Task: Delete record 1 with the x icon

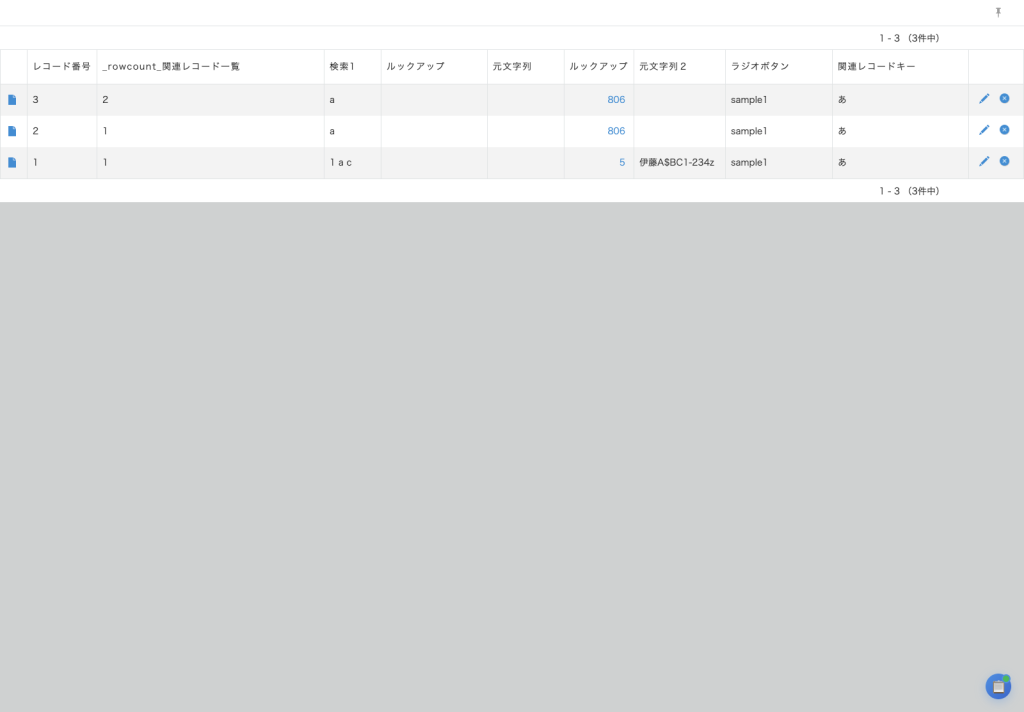Action: coord(1004,161)
